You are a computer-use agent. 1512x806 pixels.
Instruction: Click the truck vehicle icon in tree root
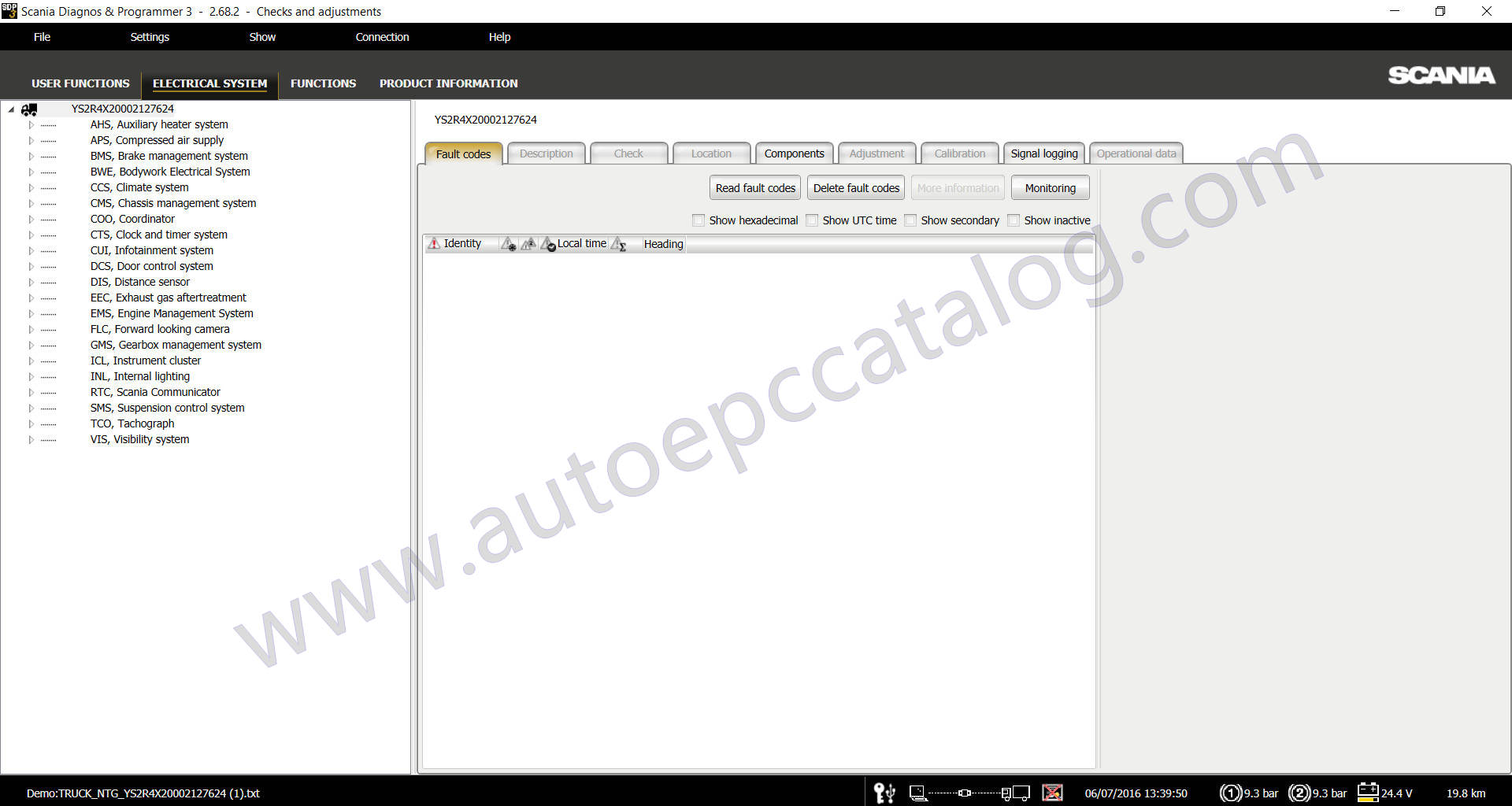point(29,109)
